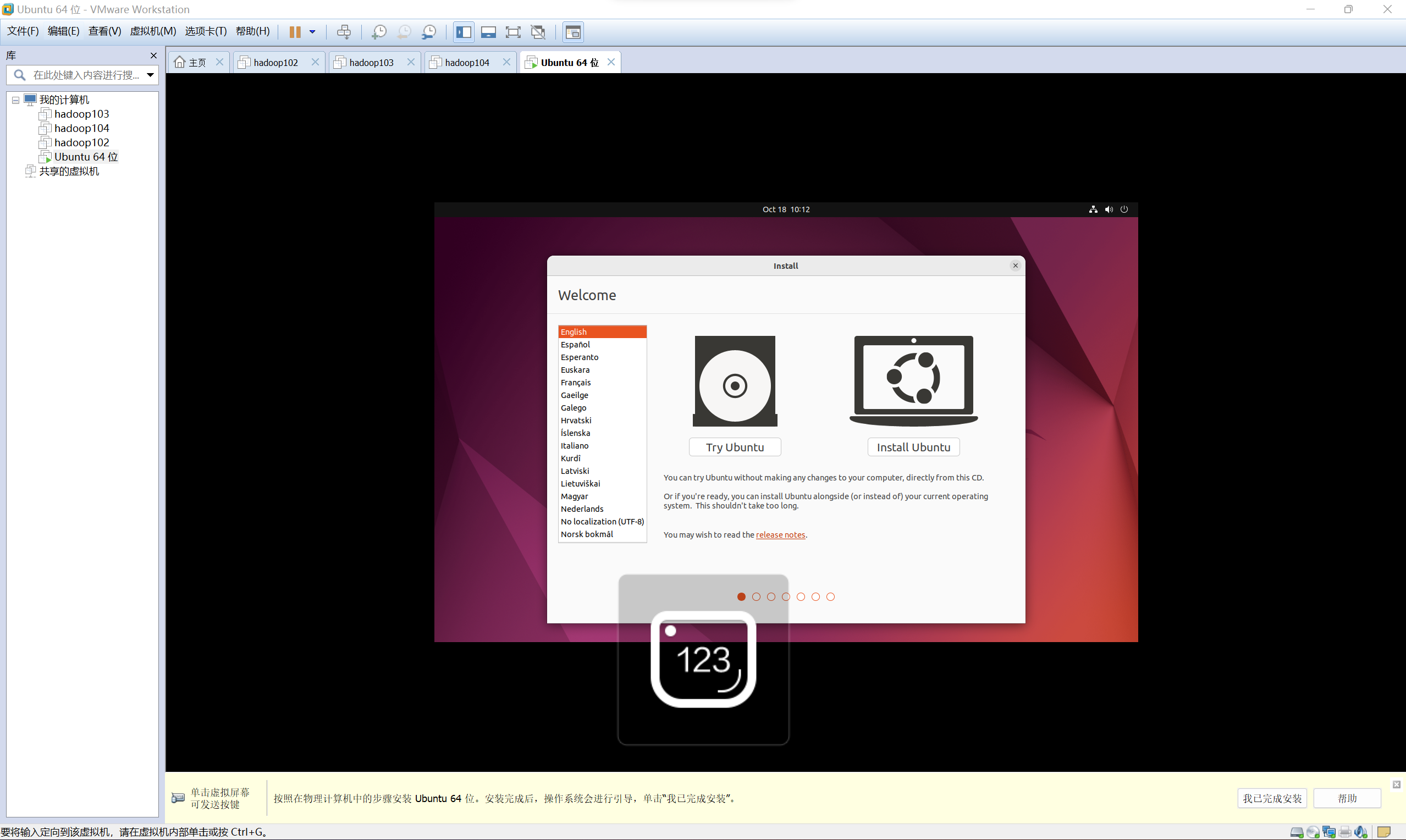Collapse the 我的计算机 tree node
Viewport: 1406px width, 840px height.
16,100
